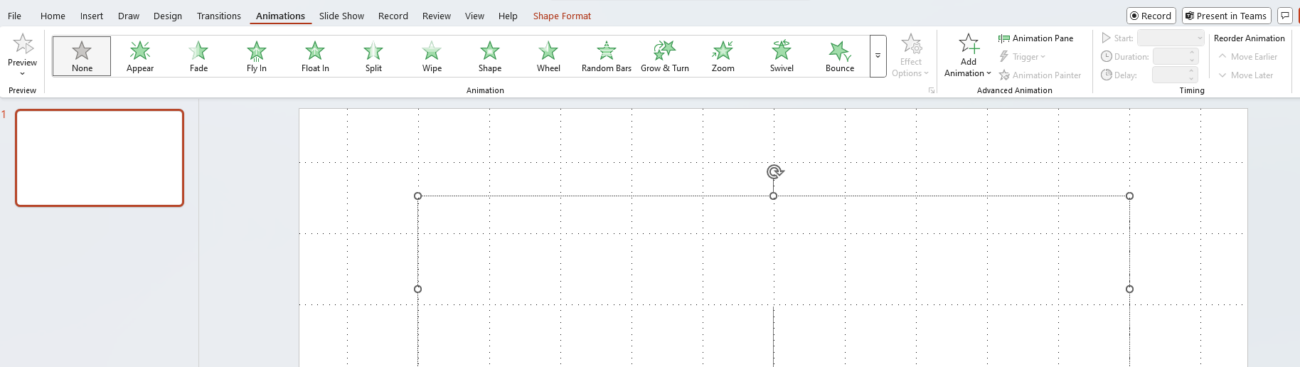
Task: Click the Animation Painter tool
Action: point(1040,75)
